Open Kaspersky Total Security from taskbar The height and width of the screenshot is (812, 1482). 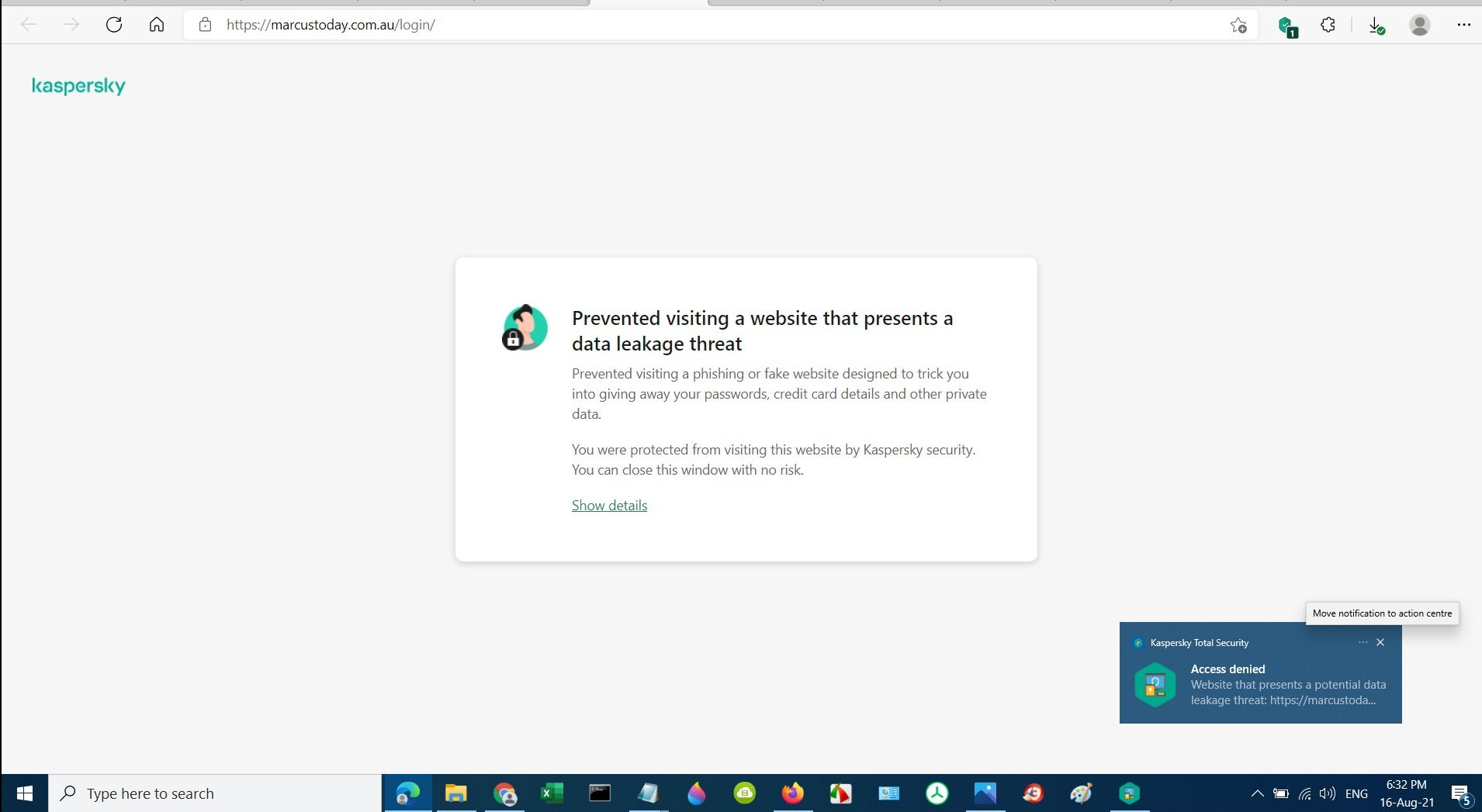point(1130,793)
